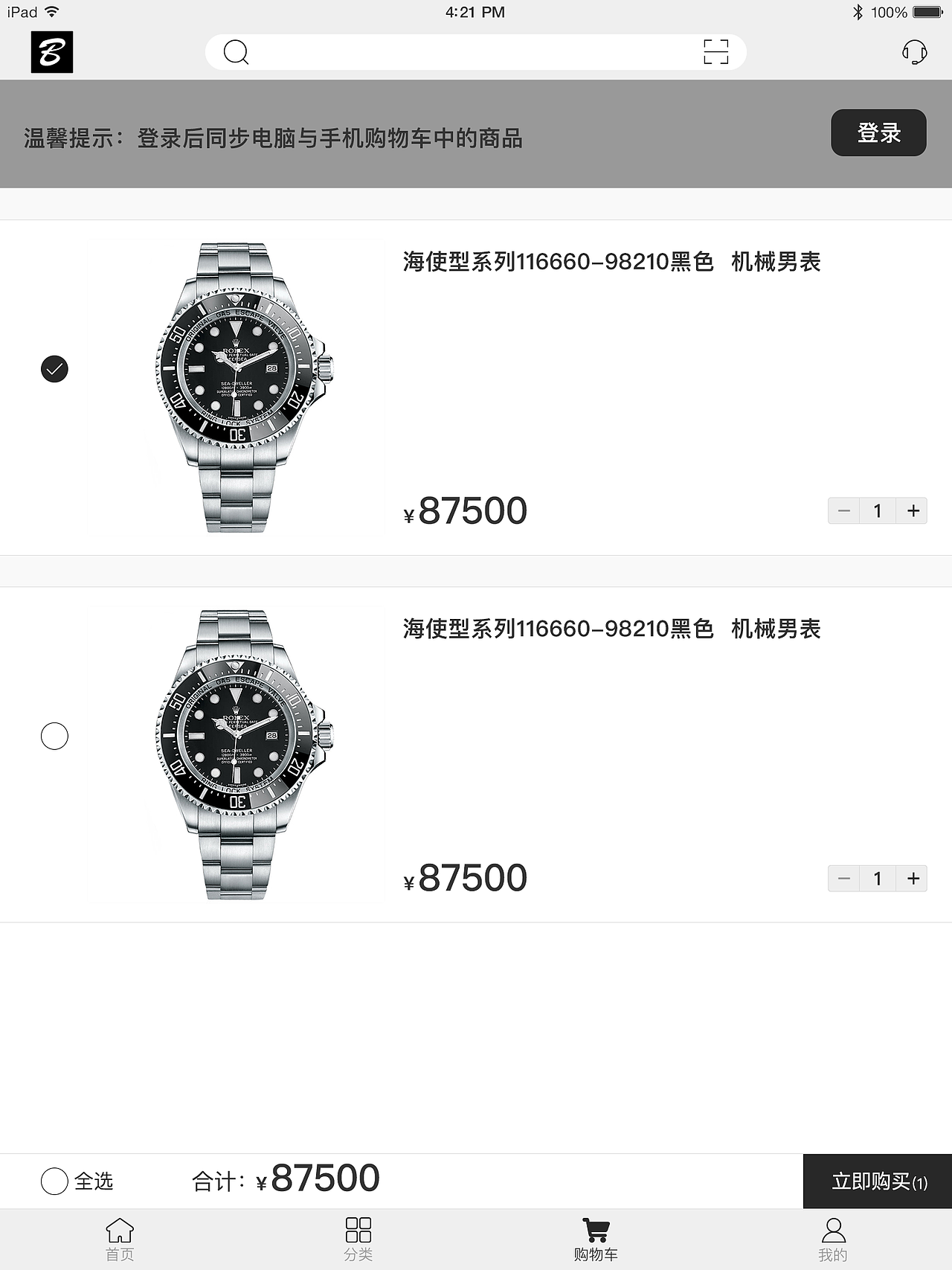
Task: Tap the 购物车 cart tab icon
Action: 596,1230
